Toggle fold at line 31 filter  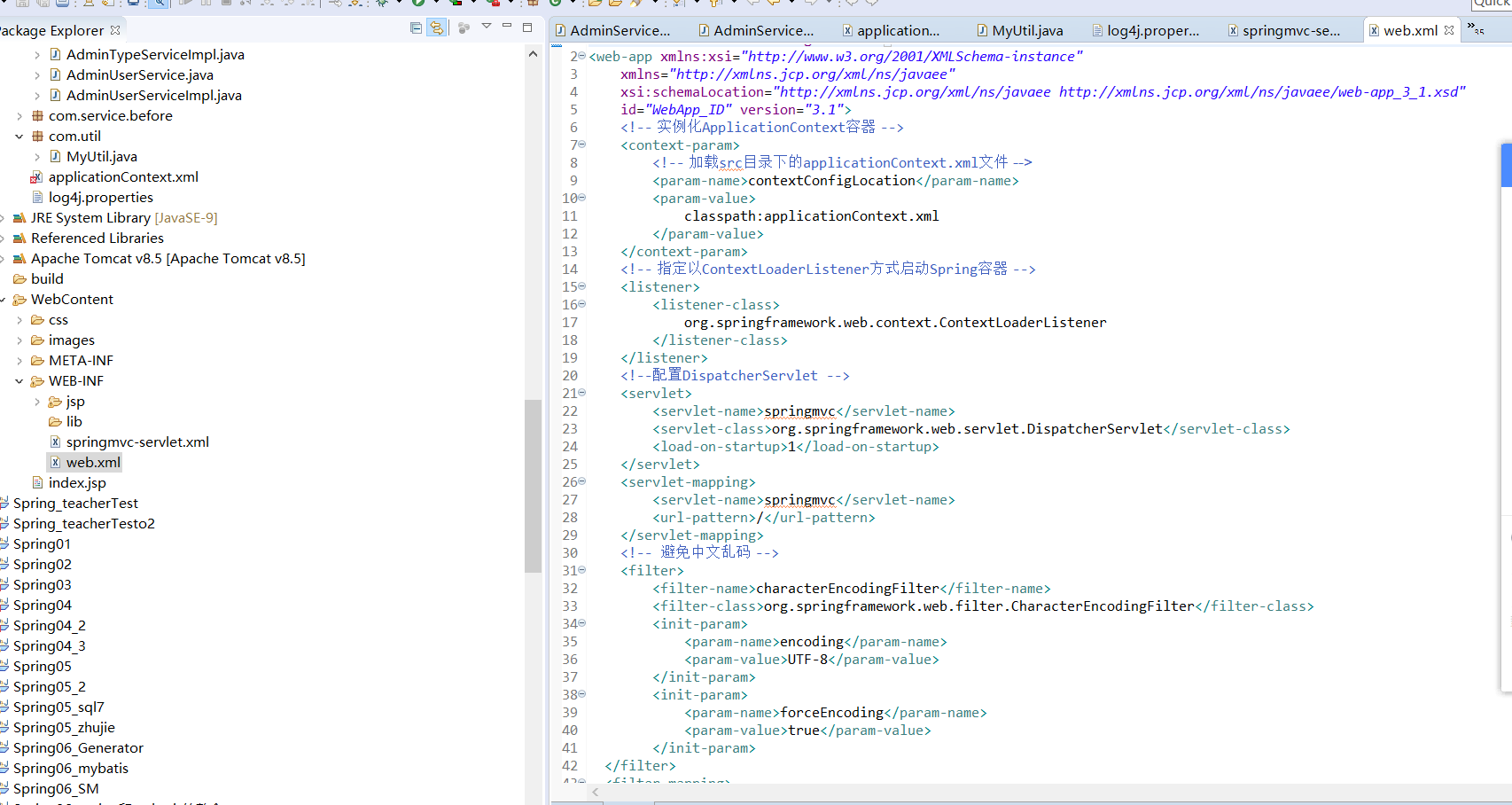click(582, 570)
